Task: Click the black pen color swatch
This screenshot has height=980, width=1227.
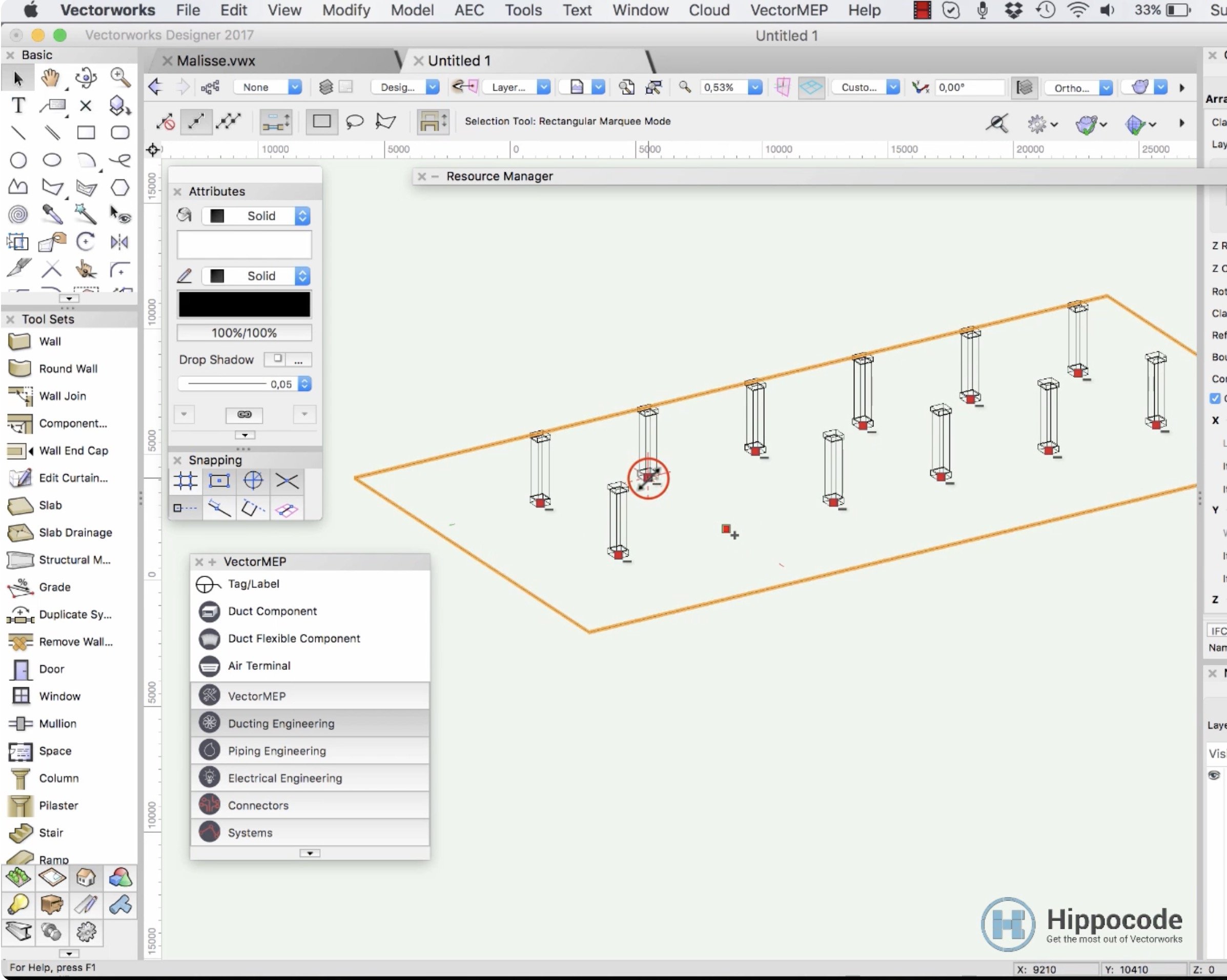Action: pyautogui.click(x=244, y=304)
